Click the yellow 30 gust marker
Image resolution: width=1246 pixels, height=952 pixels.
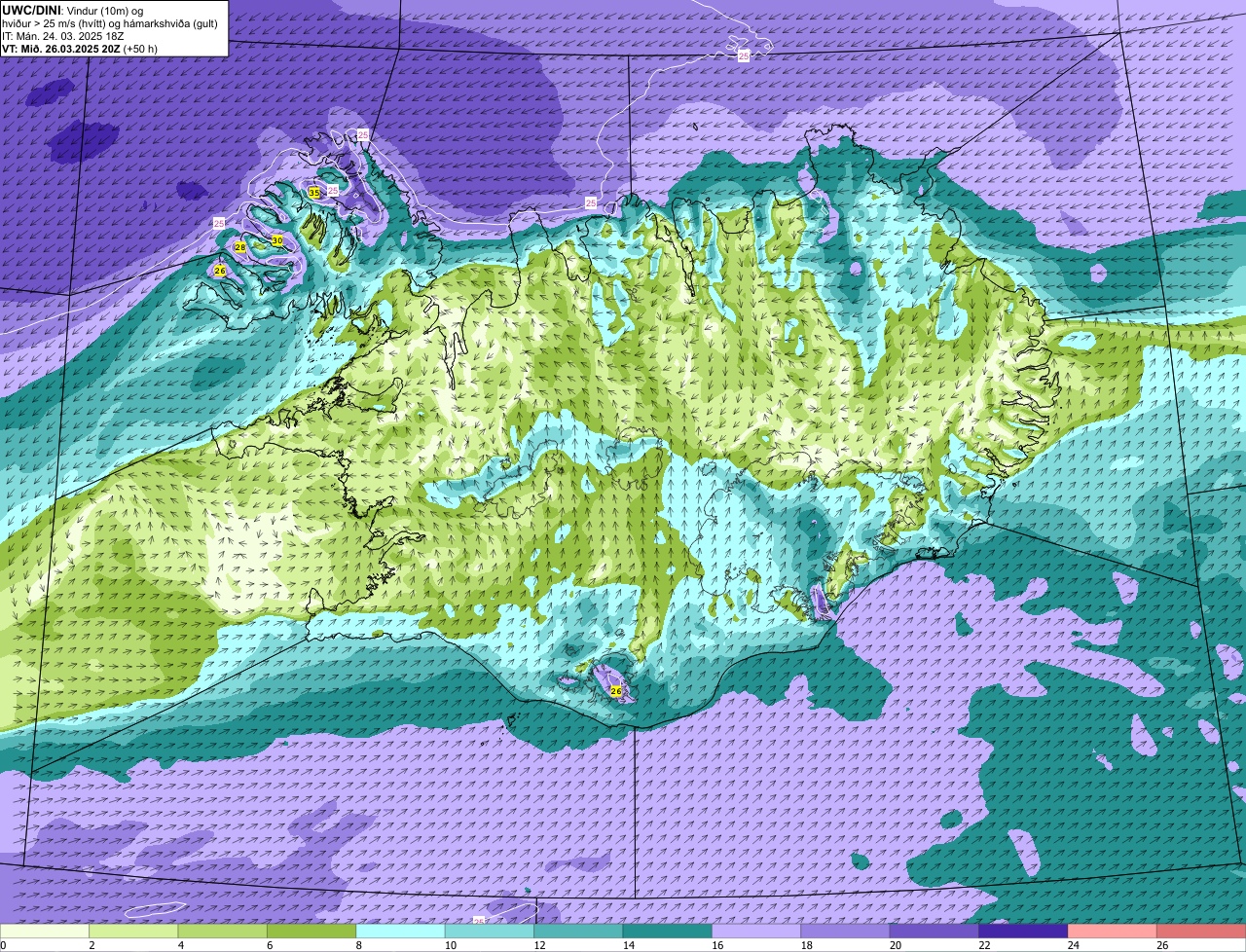277,240
